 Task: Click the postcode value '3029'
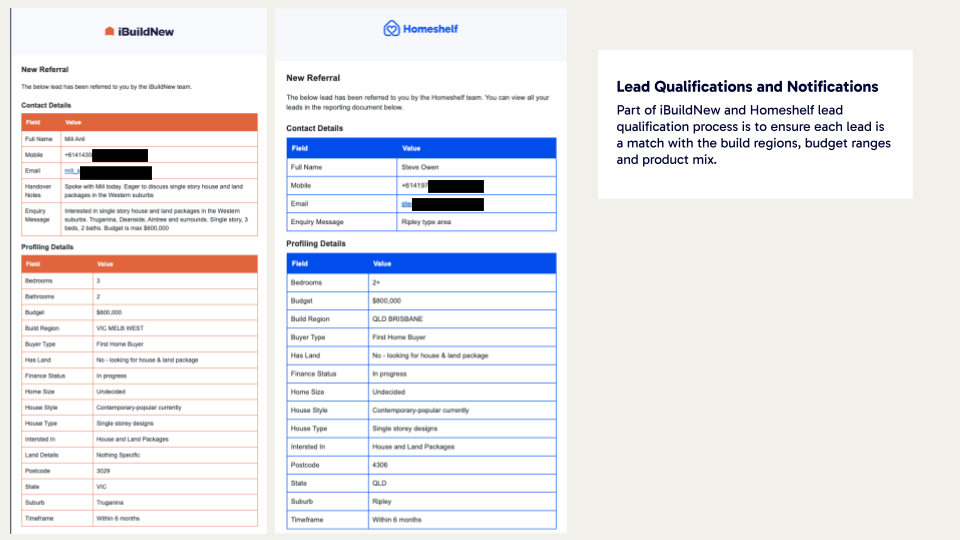(x=103, y=471)
